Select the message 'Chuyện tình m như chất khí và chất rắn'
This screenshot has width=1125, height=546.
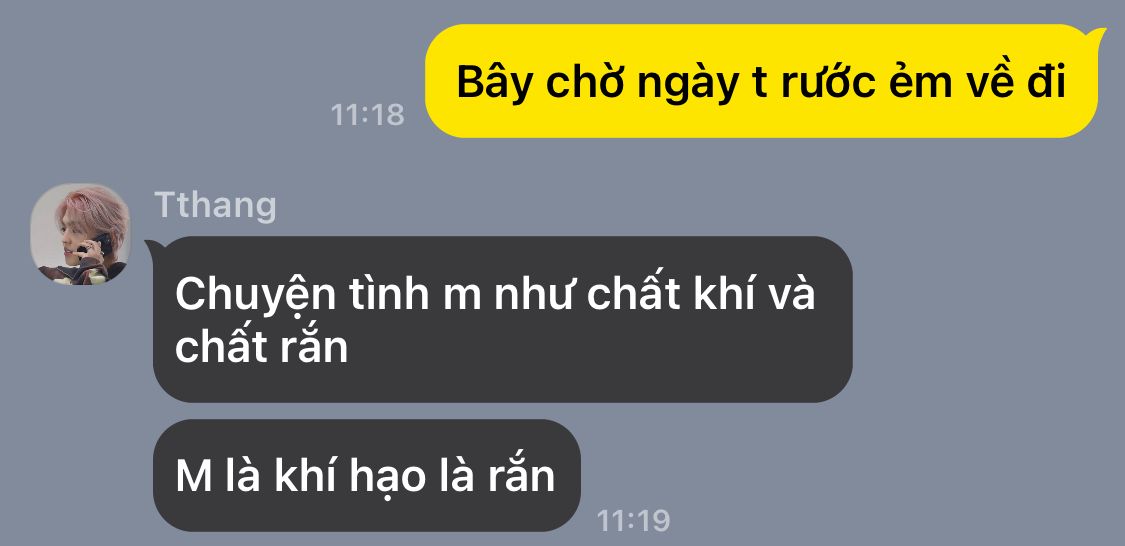click(502, 319)
